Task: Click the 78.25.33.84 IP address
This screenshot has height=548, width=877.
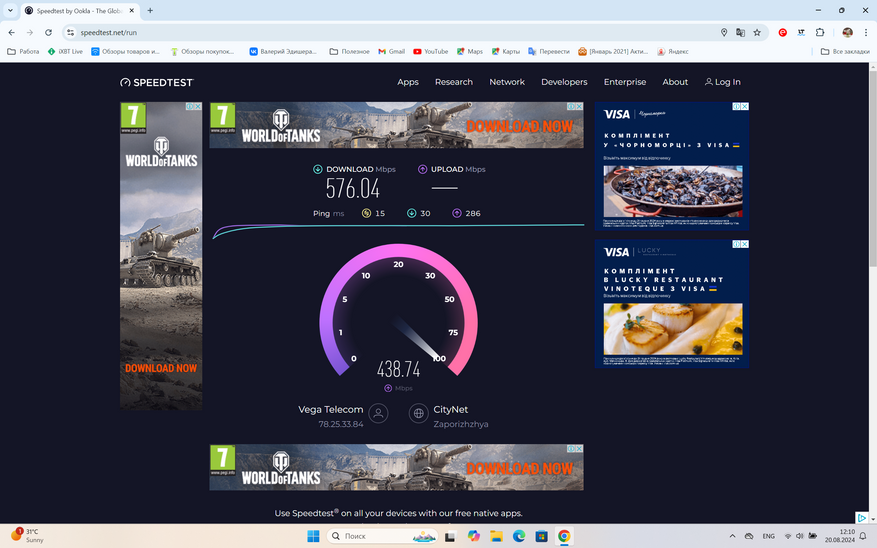Action: click(x=341, y=424)
